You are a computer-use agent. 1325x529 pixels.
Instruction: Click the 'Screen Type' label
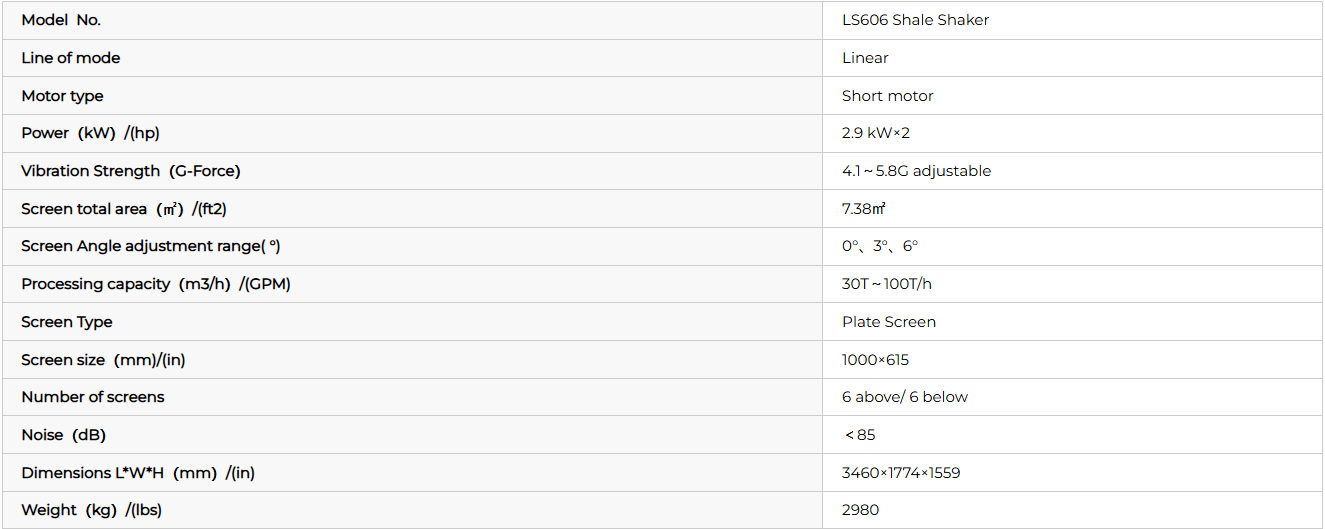click(x=66, y=322)
